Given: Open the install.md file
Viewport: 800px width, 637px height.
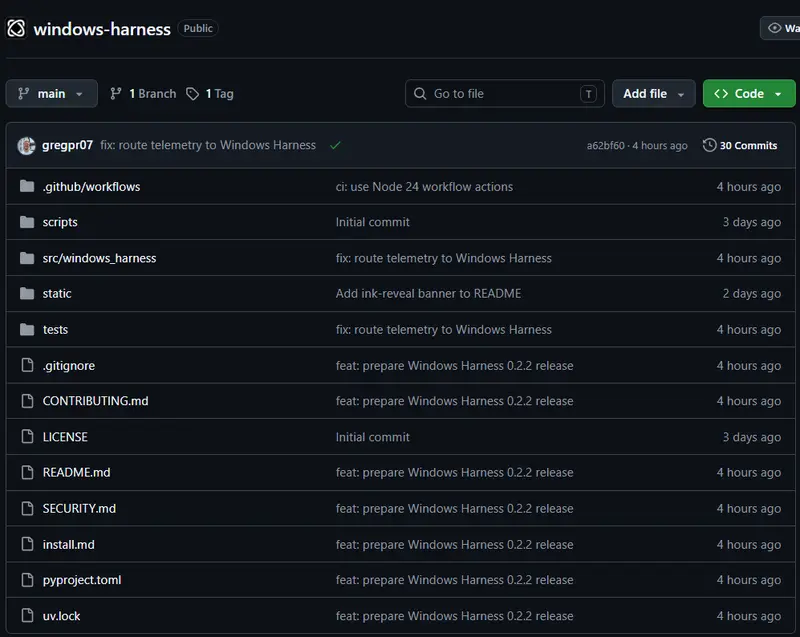Looking at the screenshot, I should (68, 545).
